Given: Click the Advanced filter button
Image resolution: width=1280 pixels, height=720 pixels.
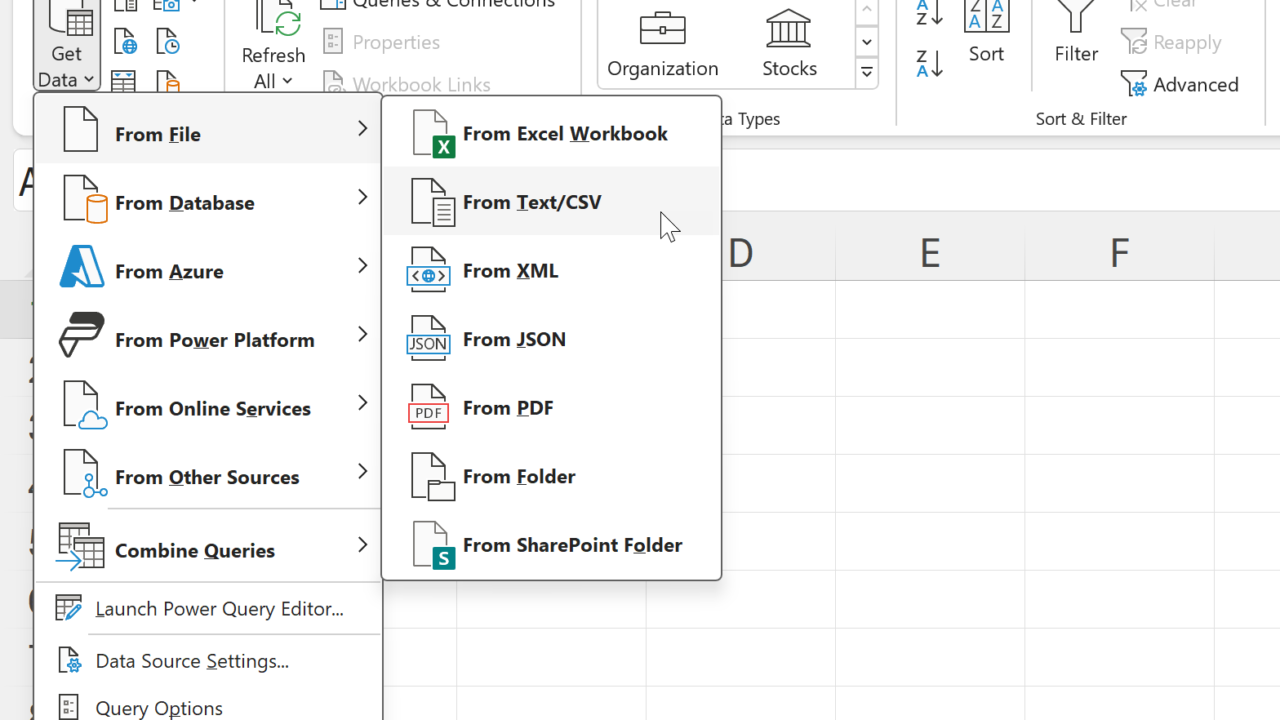Looking at the screenshot, I should point(1180,85).
